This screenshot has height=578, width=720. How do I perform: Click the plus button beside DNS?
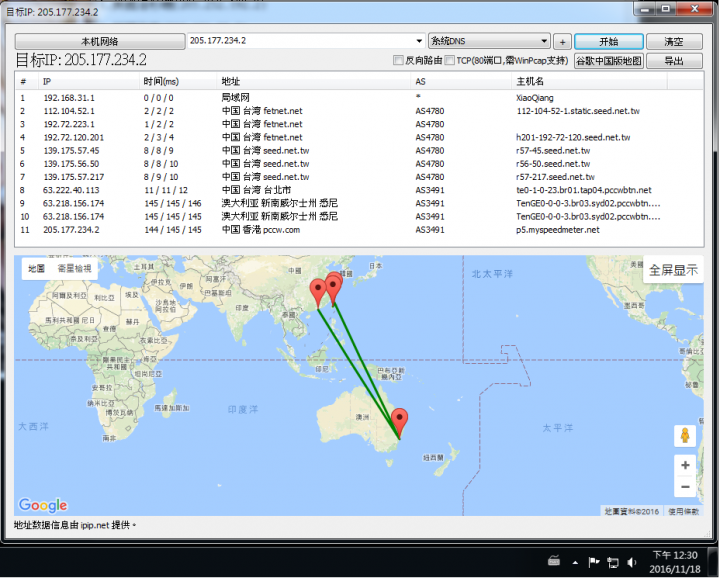pos(562,42)
